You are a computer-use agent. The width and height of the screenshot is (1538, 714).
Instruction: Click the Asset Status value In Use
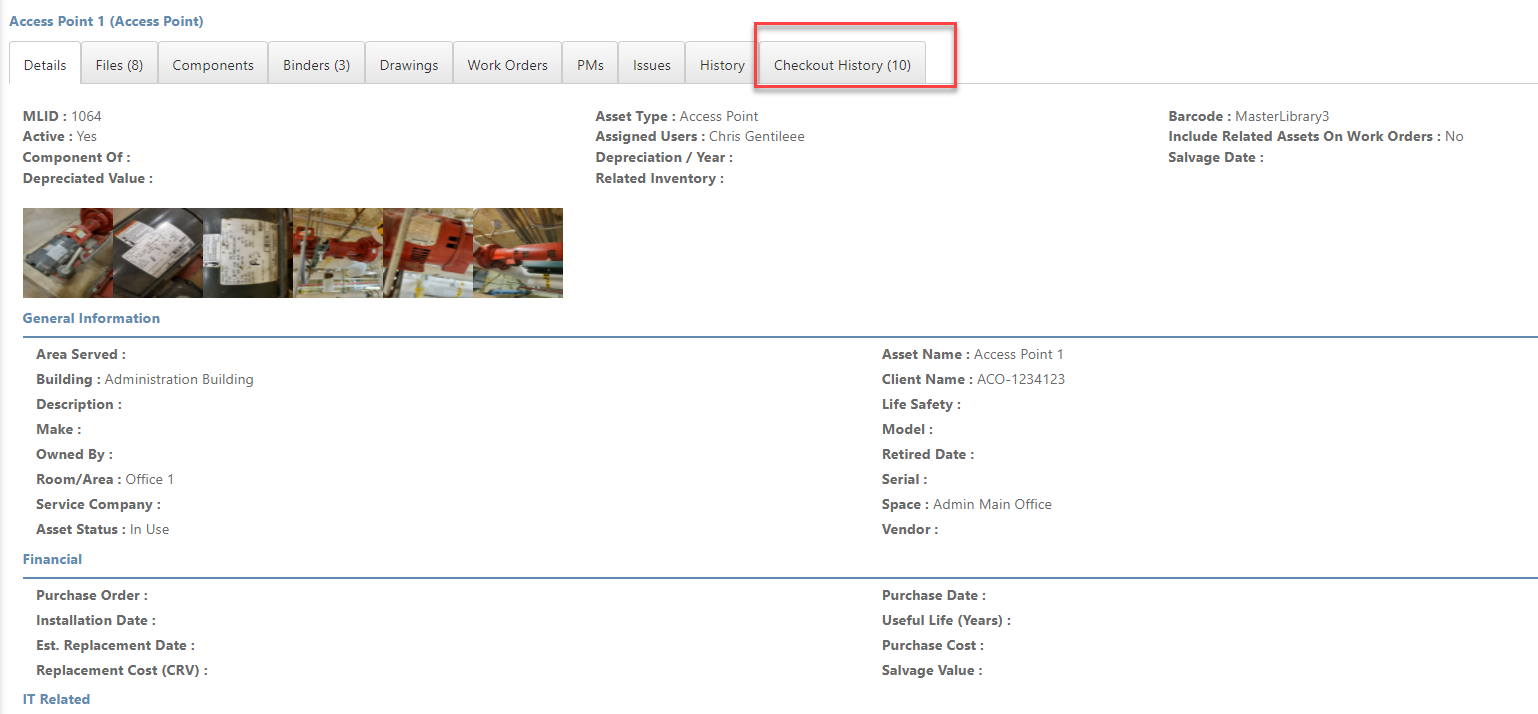point(150,529)
